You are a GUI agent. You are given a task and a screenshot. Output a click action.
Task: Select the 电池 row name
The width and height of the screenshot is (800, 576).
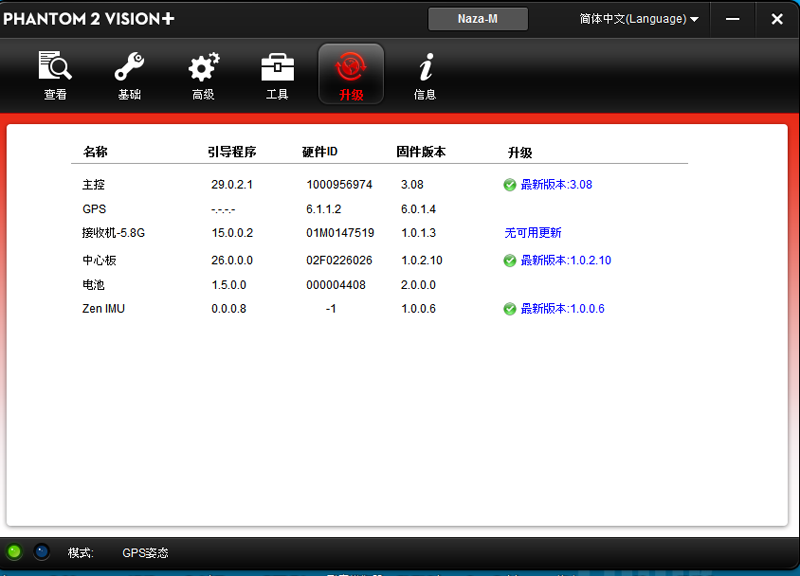(x=93, y=285)
